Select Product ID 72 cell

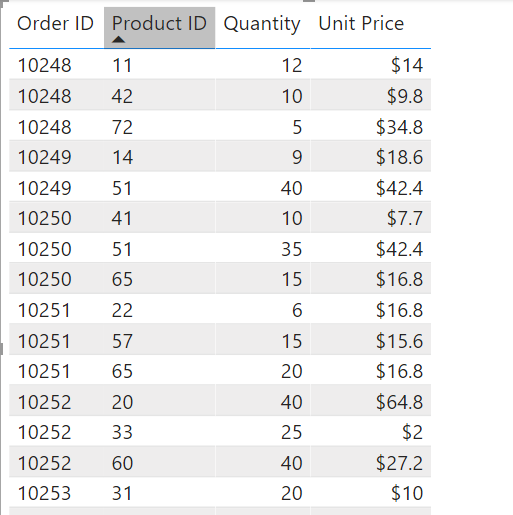159,127
